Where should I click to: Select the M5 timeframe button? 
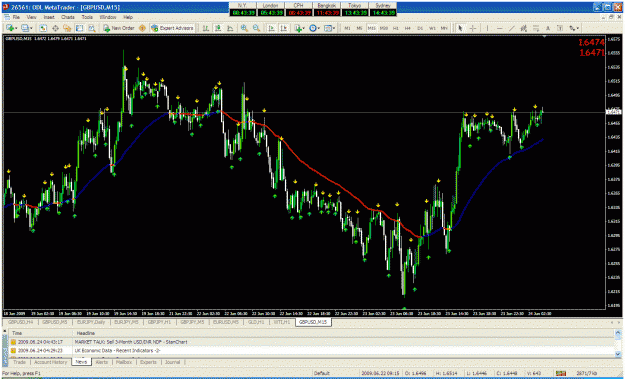pyautogui.click(x=360, y=28)
